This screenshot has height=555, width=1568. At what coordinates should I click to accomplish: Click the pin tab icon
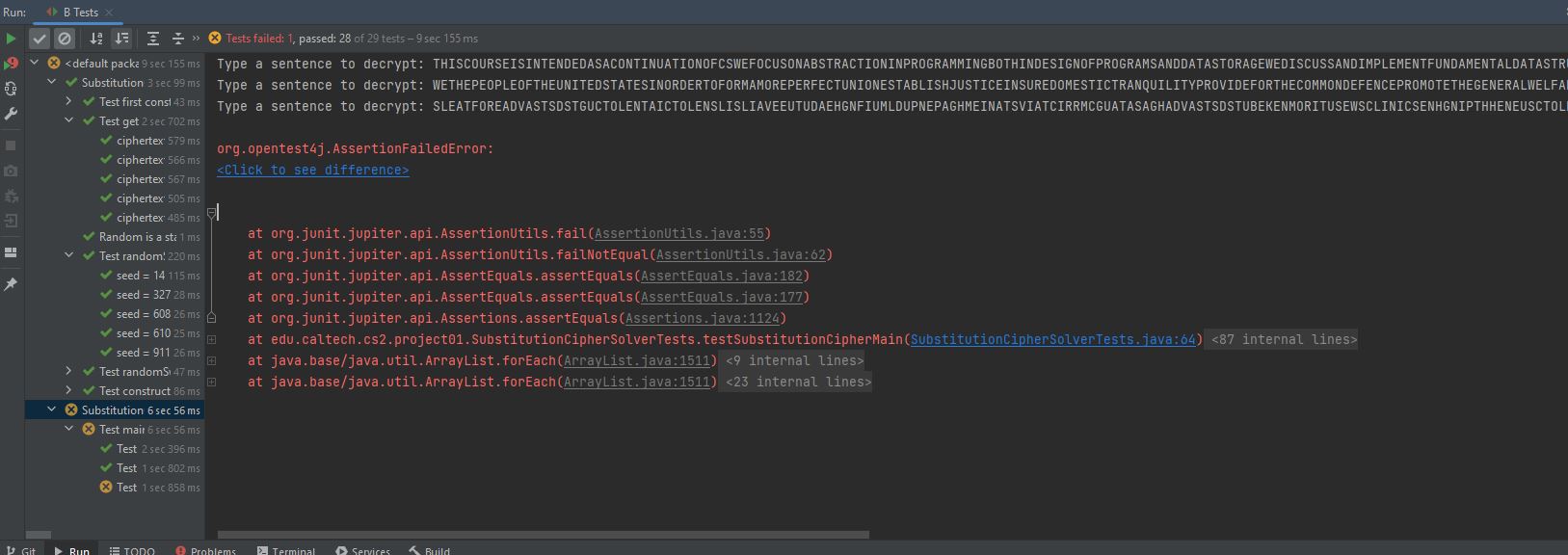(11, 284)
